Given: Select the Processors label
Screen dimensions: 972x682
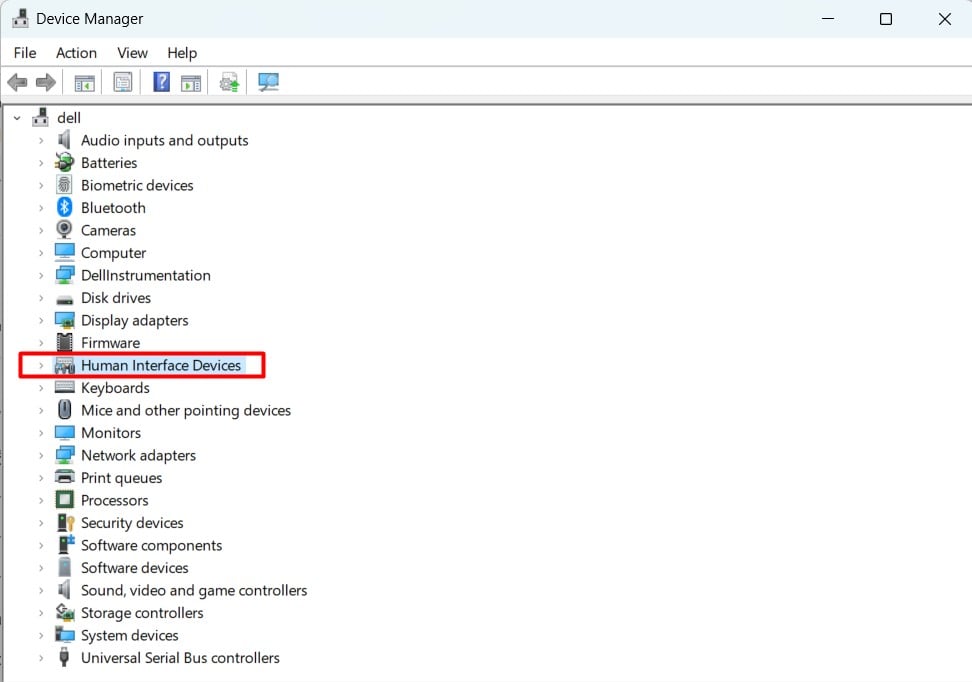Looking at the screenshot, I should click(x=115, y=500).
